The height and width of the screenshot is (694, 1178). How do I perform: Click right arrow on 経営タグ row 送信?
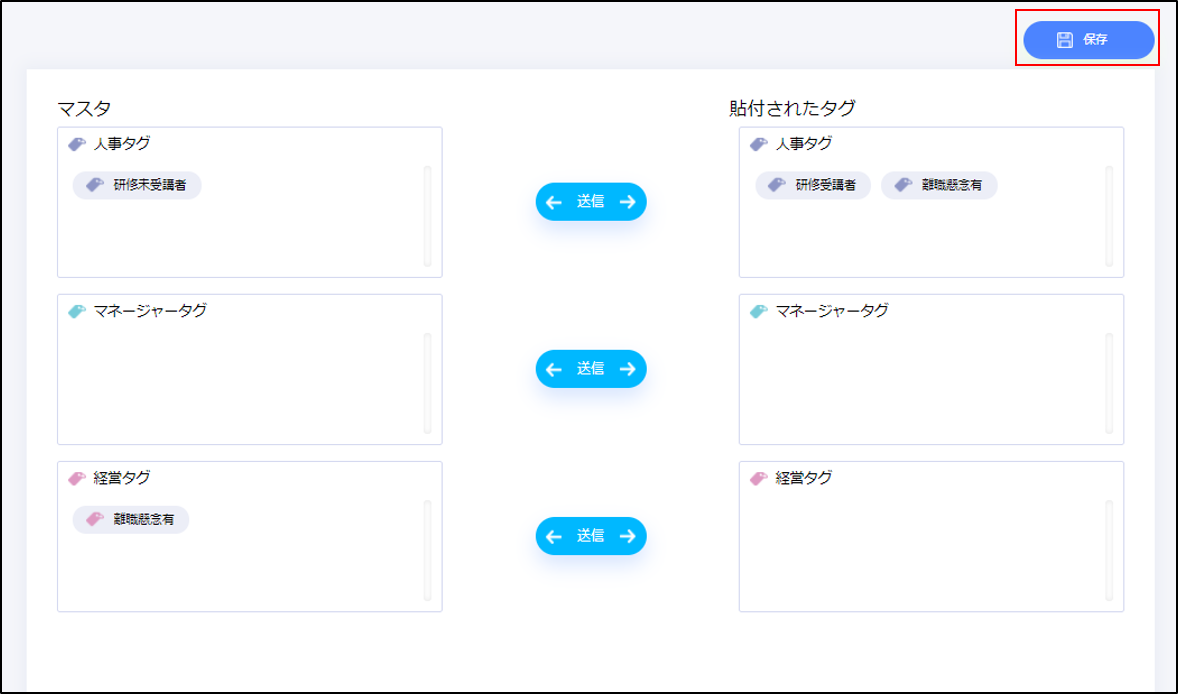point(627,536)
